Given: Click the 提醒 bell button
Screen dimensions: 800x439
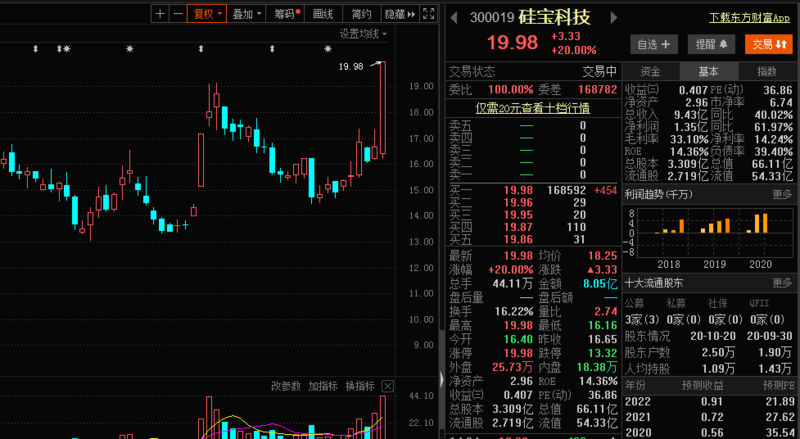Looking at the screenshot, I should (711, 44).
